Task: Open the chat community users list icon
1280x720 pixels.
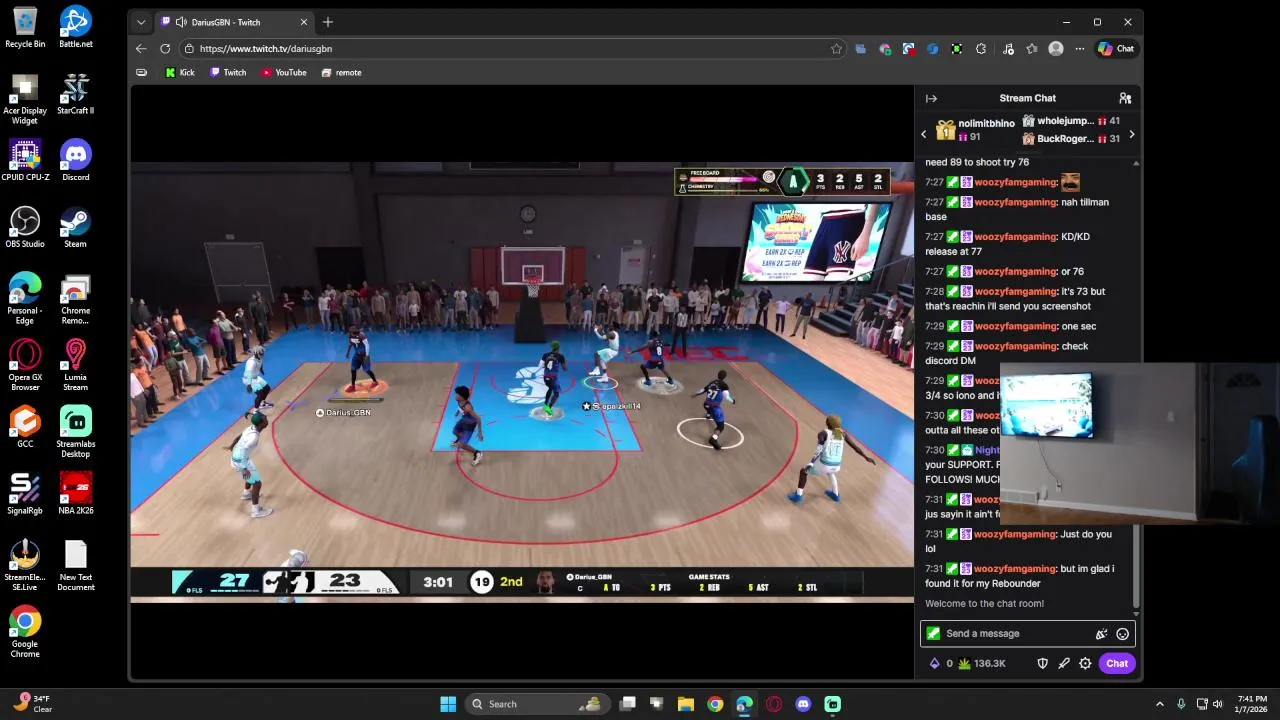Action: click(x=1125, y=98)
